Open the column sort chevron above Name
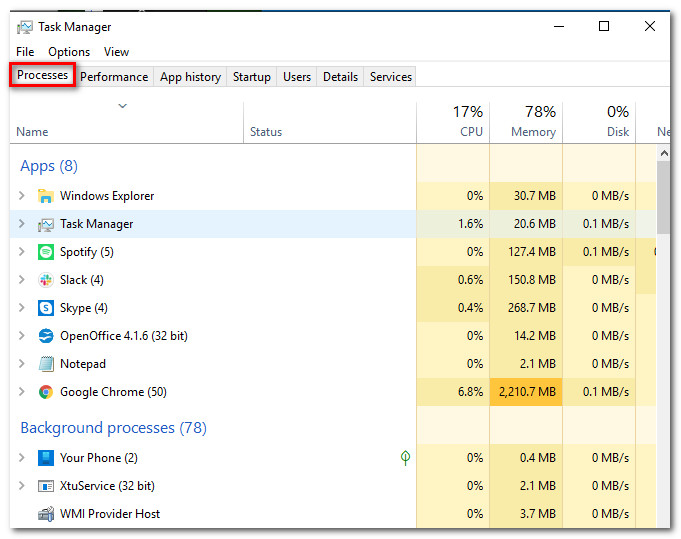 tap(123, 105)
